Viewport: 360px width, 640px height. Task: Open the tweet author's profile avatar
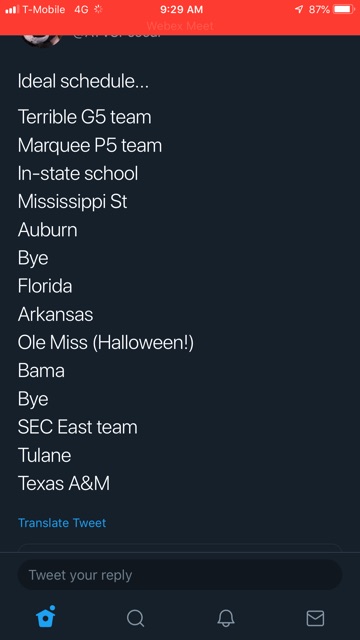tap(41, 40)
